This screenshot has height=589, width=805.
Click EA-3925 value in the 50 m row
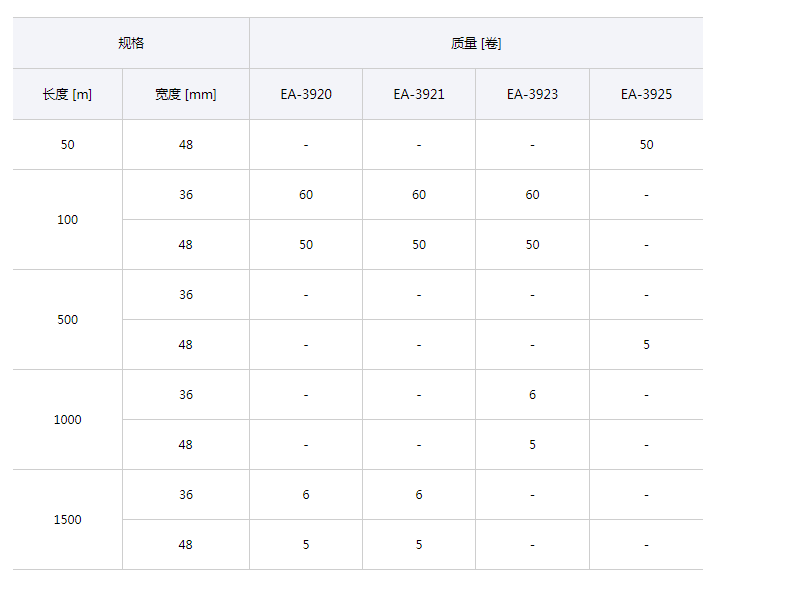(x=646, y=144)
